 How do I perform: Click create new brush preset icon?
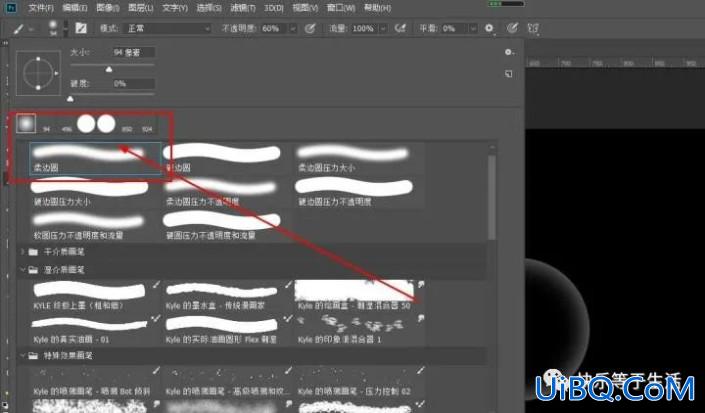click(509, 74)
